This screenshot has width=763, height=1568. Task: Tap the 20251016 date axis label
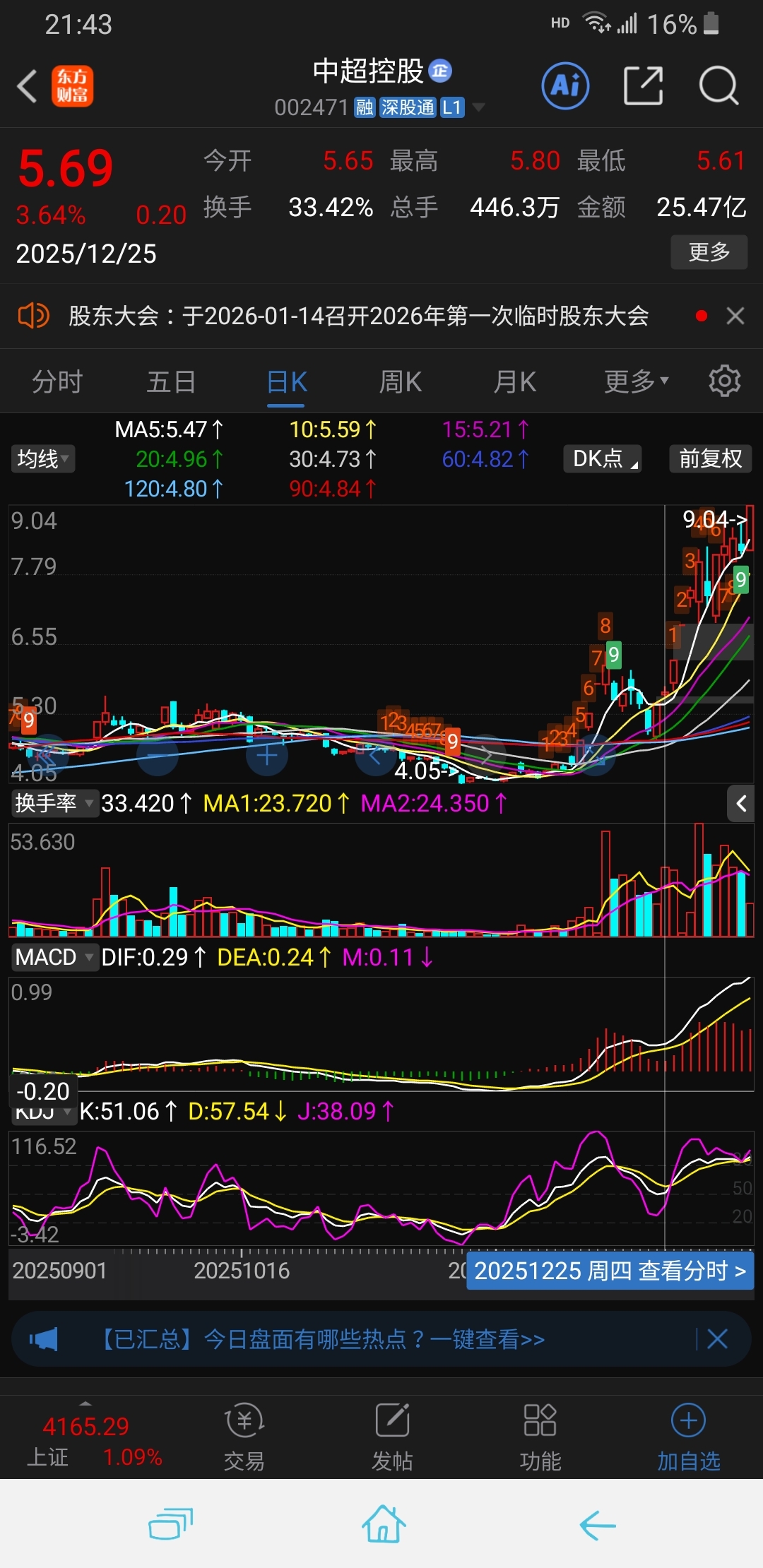242,1271
